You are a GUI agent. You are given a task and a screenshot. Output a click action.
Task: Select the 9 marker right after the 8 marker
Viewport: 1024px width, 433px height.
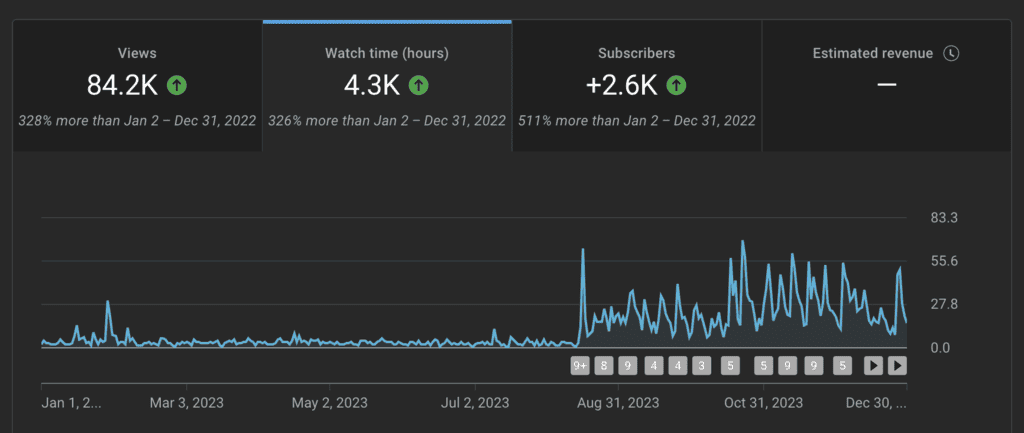pyautogui.click(x=628, y=366)
